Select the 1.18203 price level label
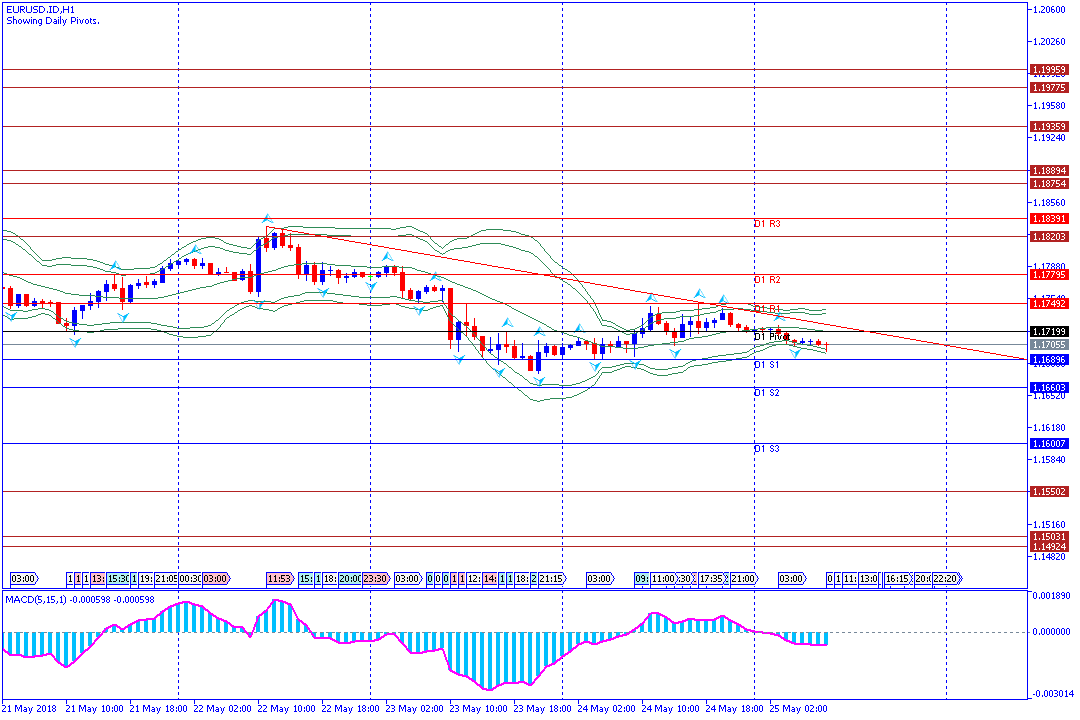This screenshot has width=1080, height=720. point(1049,236)
